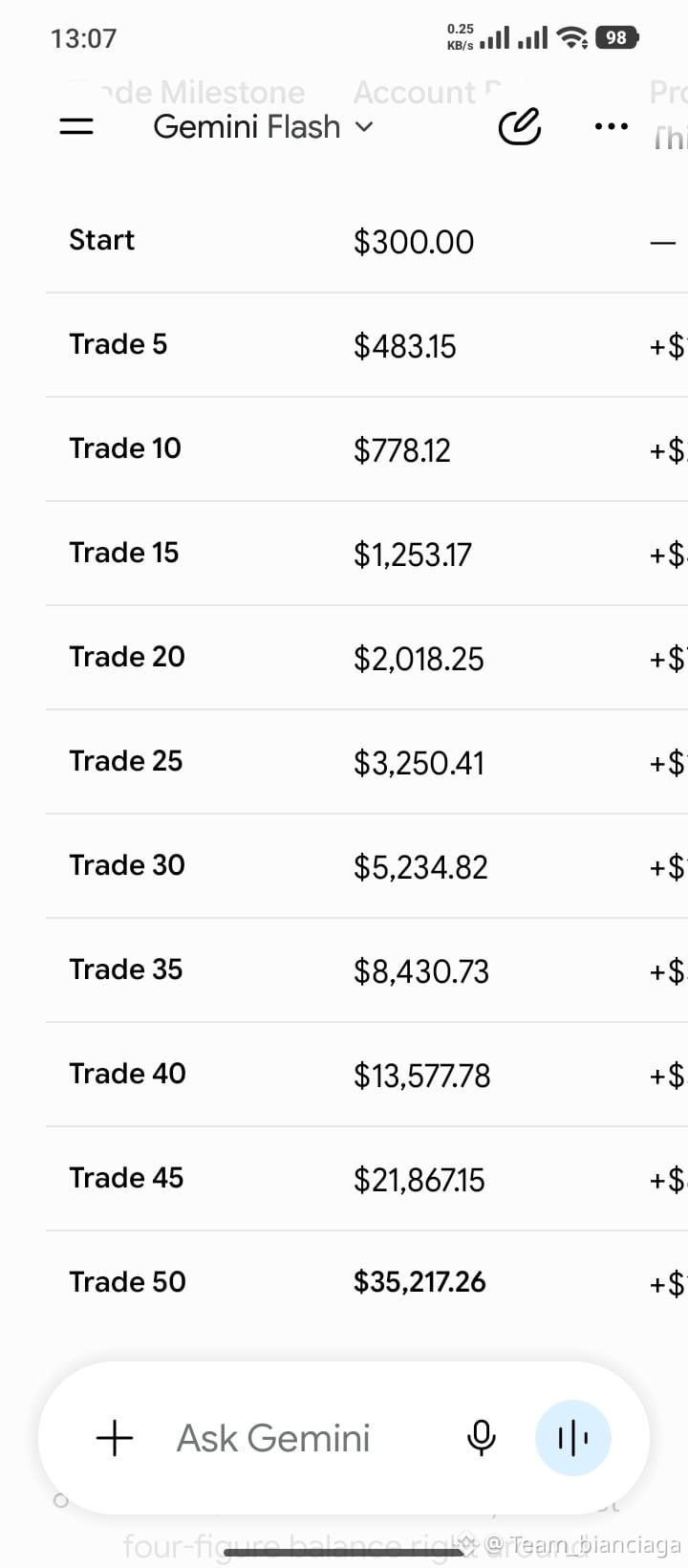Tap the clock showing 13:07

pos(83,39)
